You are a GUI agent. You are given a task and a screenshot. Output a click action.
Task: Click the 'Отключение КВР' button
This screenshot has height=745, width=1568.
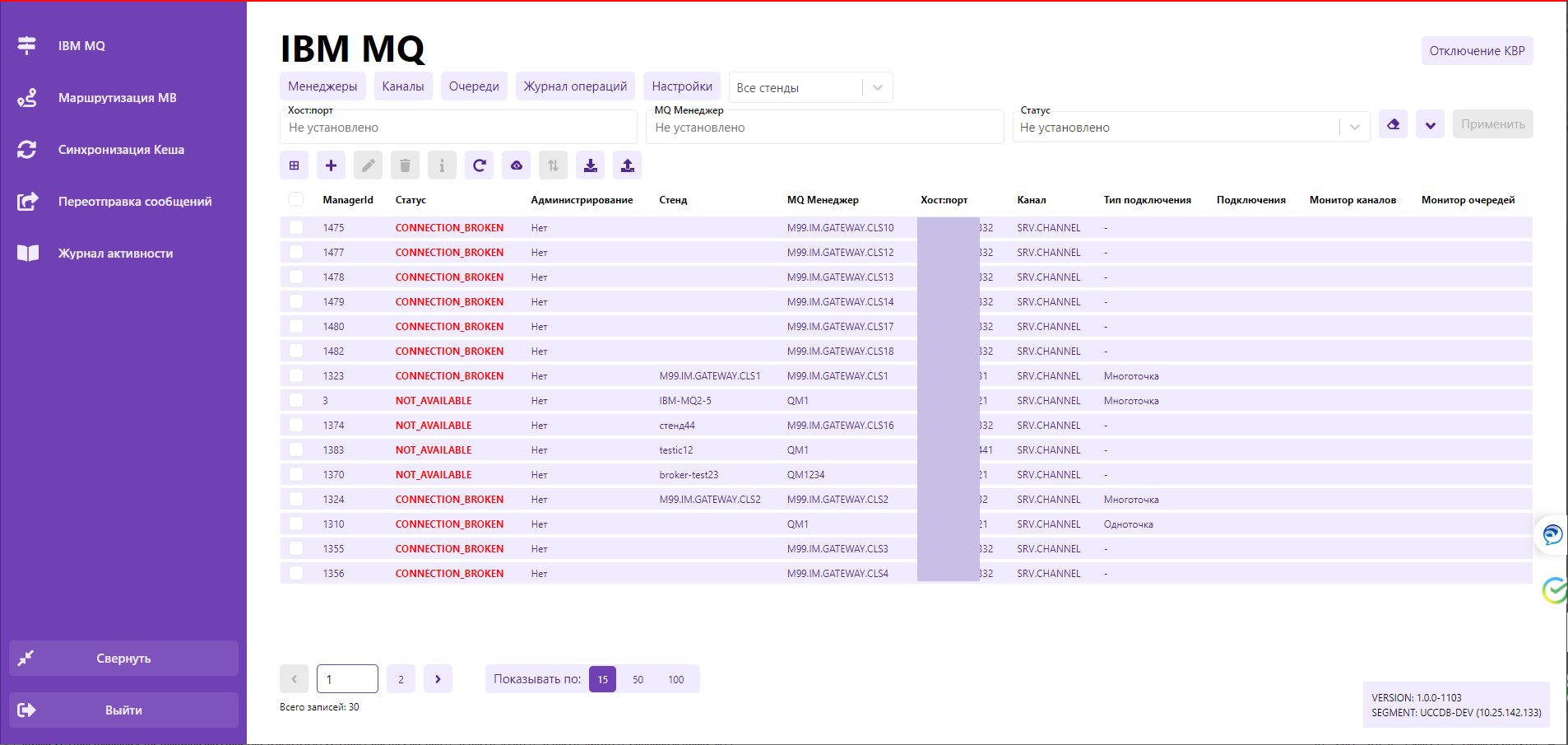coord(1477,51)
